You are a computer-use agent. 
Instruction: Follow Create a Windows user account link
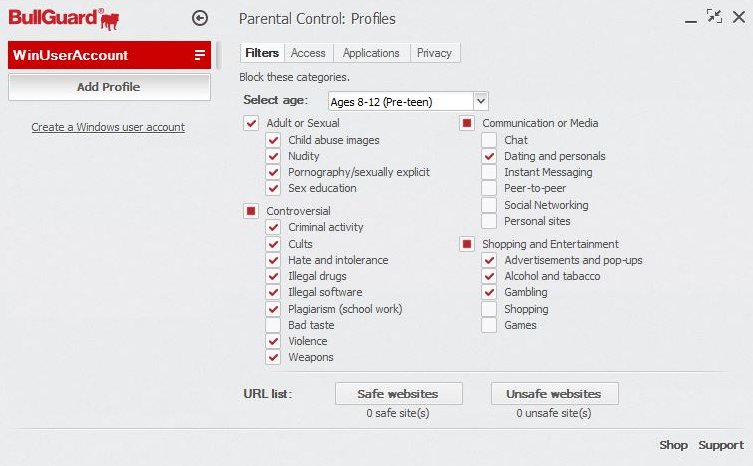click(x=108, y=127)
